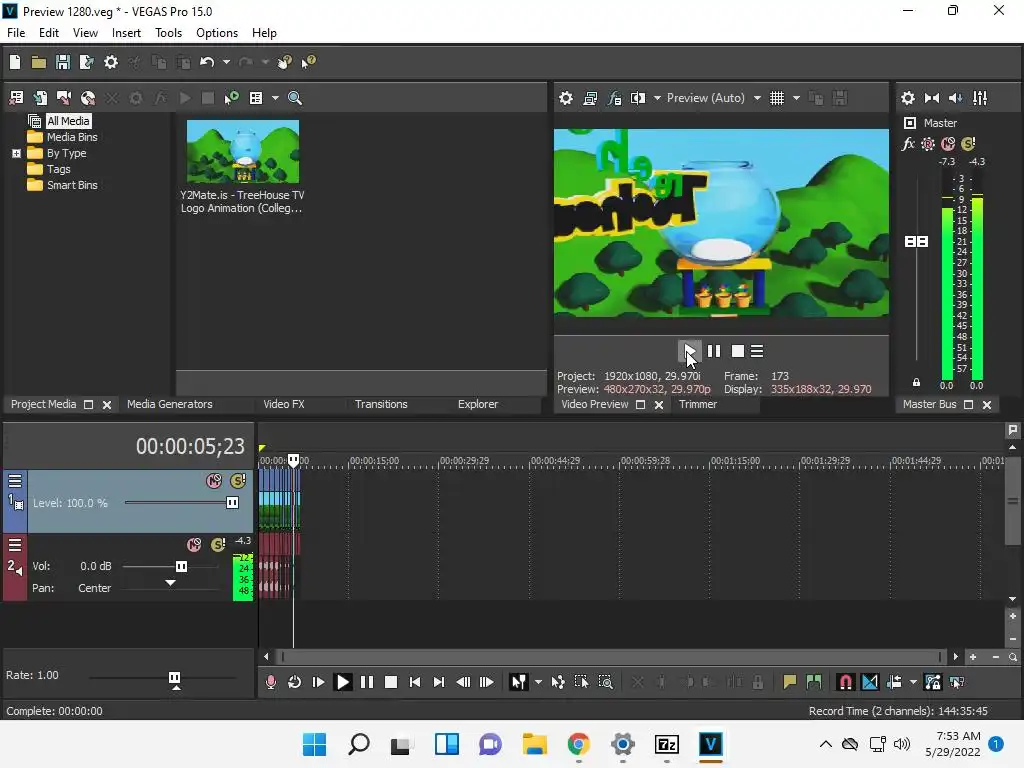
Task: Solo video track 1
Action: pyautogui.click(x=238, y=481)
